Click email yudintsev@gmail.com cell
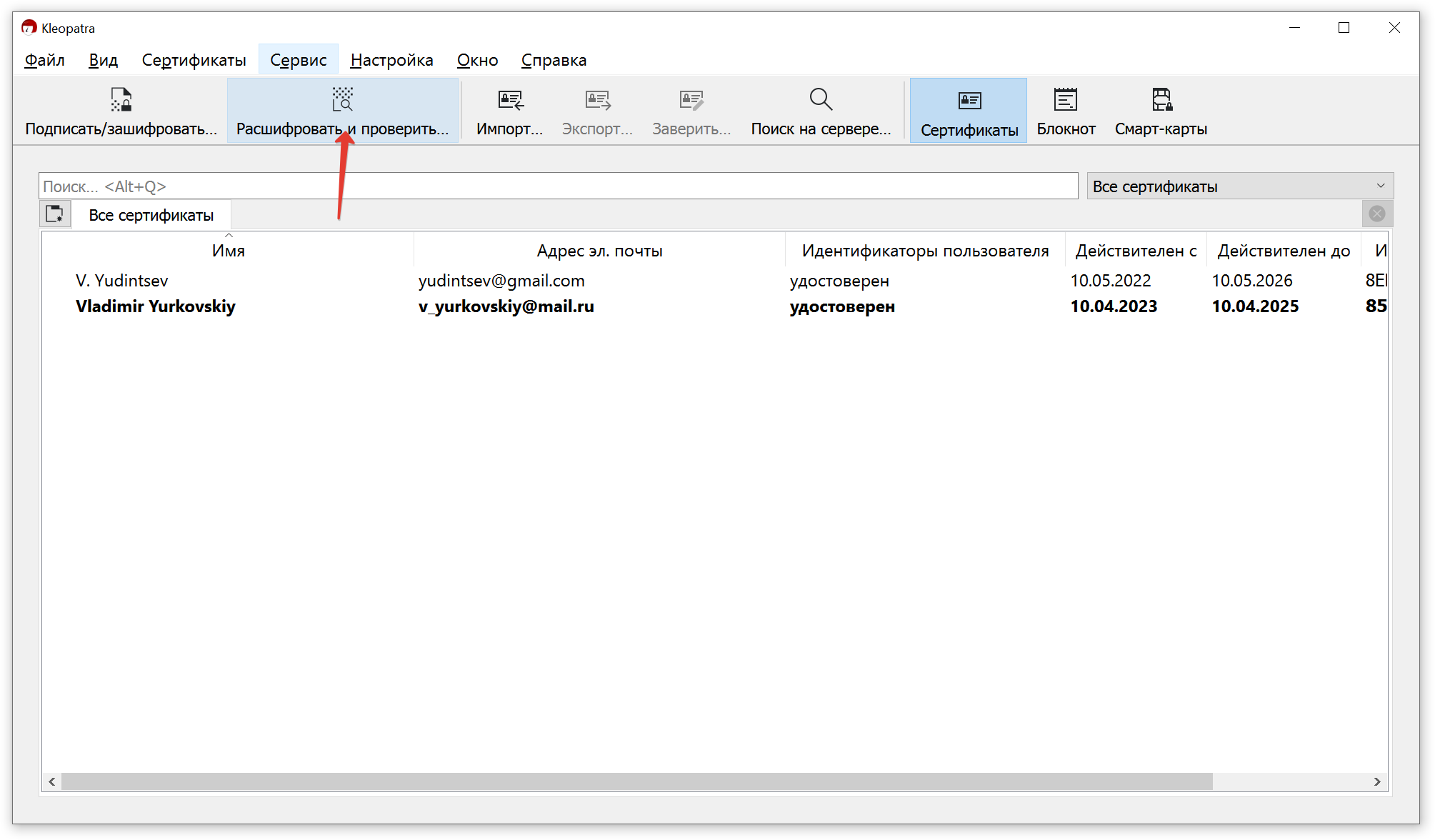 [501, 281]
